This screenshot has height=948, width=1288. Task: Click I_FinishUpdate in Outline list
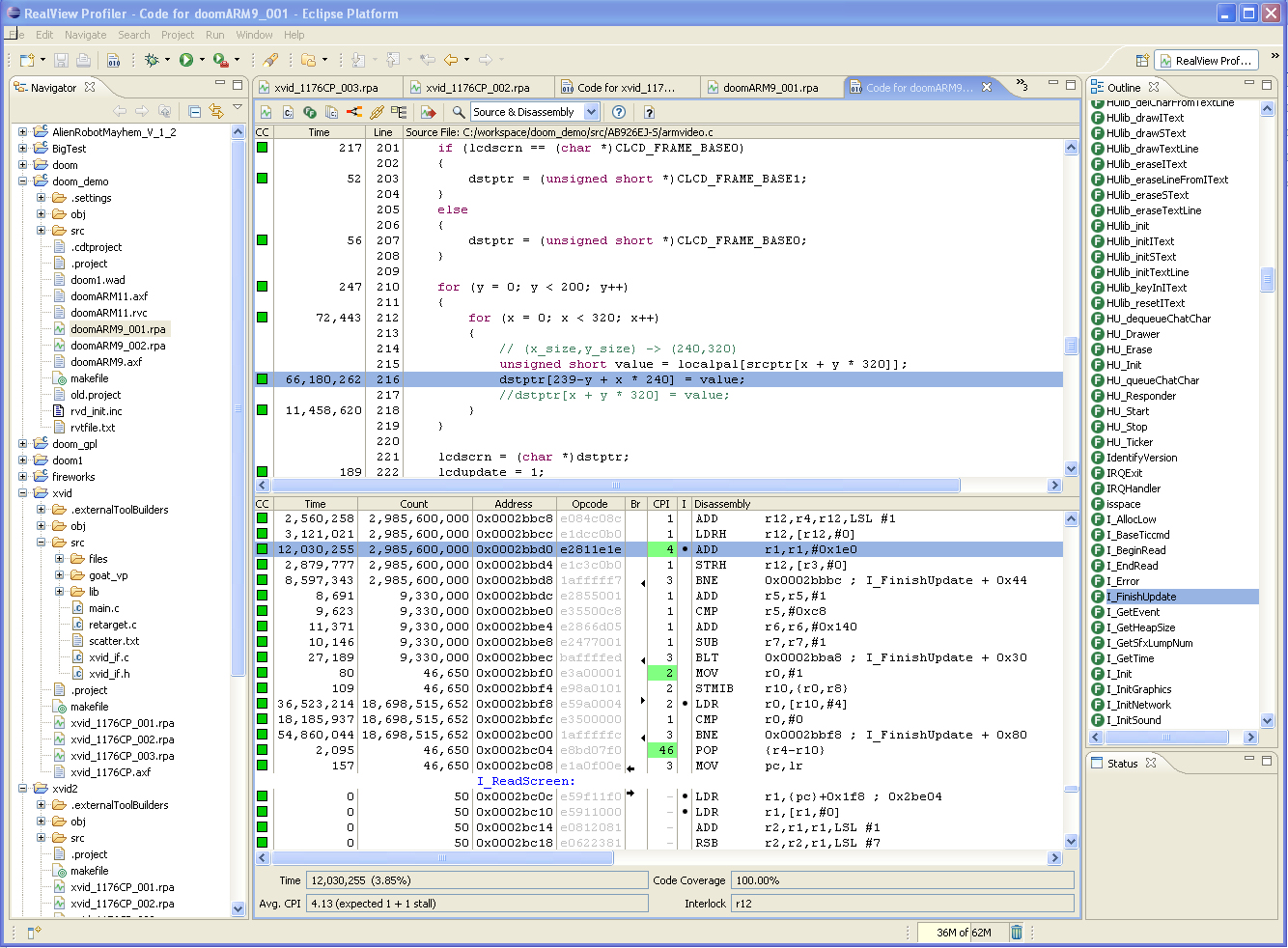1141,597
